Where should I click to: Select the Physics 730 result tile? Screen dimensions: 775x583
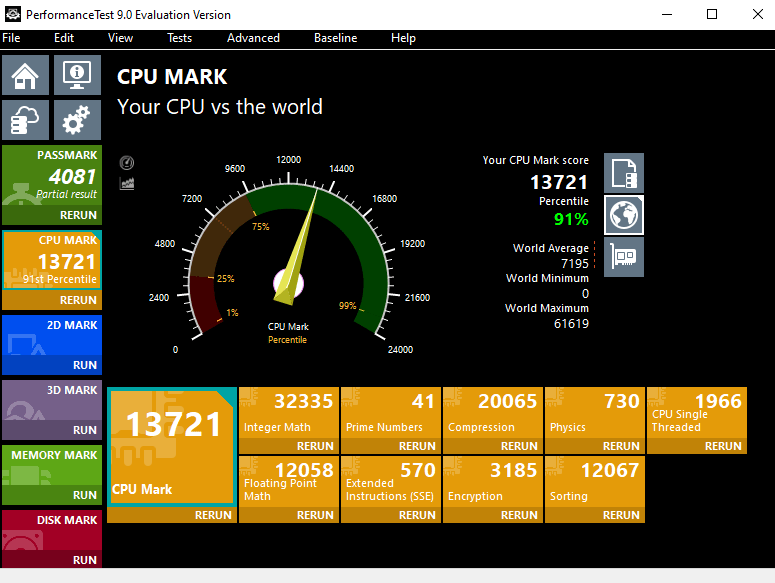tap(595, 413)
